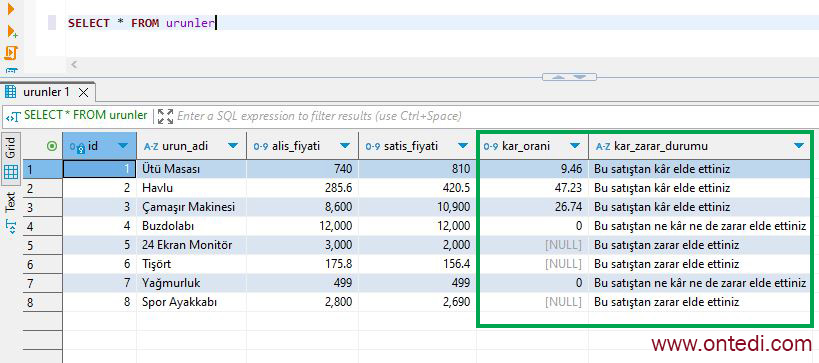Click the A-Z type icon of urun_adi

(x=151, y=147)
